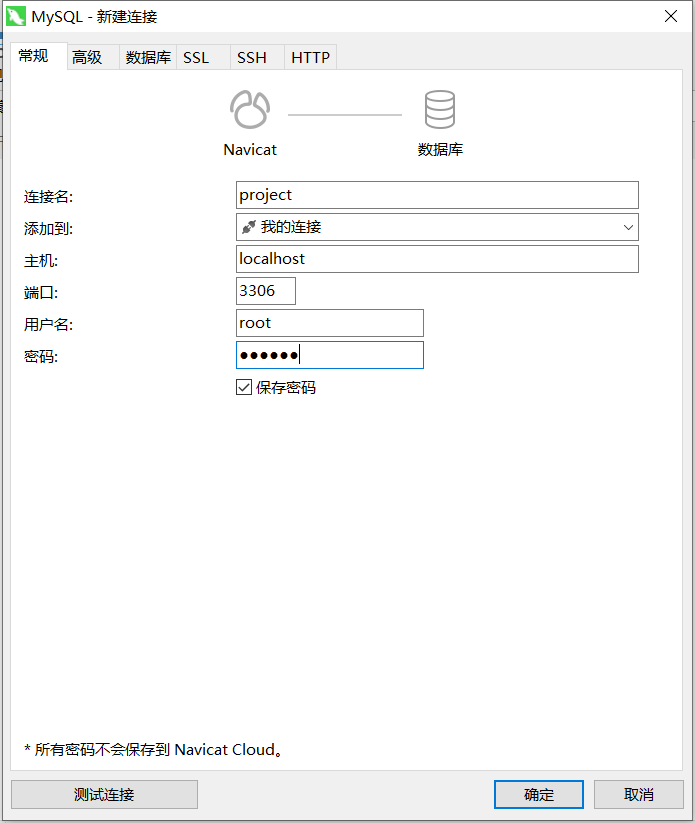Click the 测试连接 button

[x=104, y=794]
